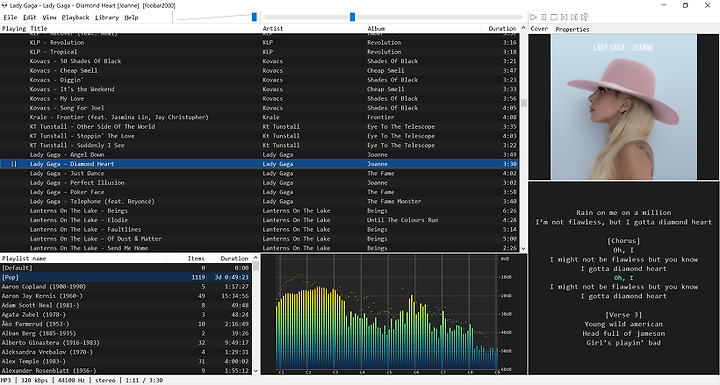Screen dimensions: 720x385
Task: Play a random track icon
Action: pos(584,17)
